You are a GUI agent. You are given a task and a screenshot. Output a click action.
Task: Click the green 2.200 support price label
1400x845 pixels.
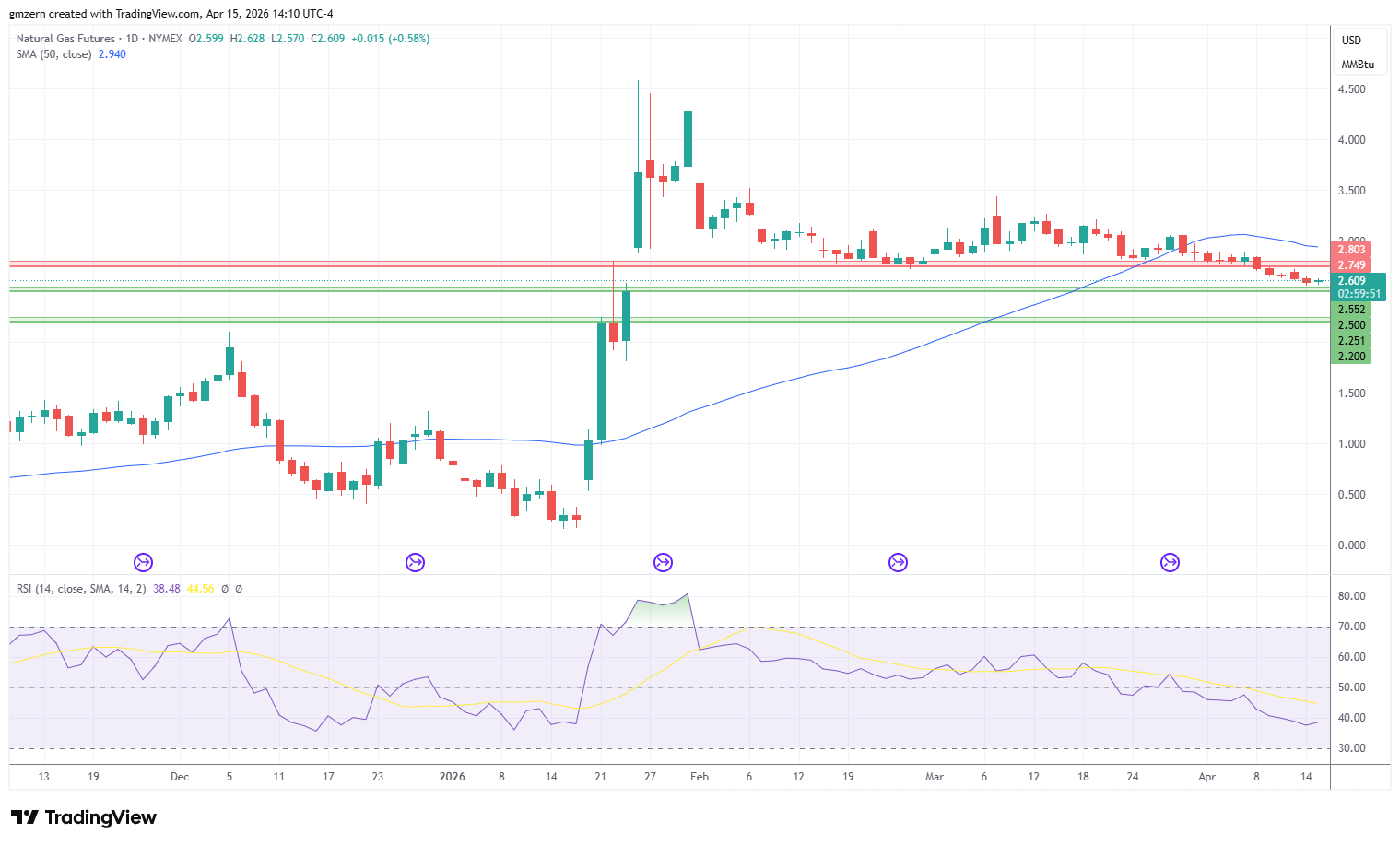pos(1351,357)
